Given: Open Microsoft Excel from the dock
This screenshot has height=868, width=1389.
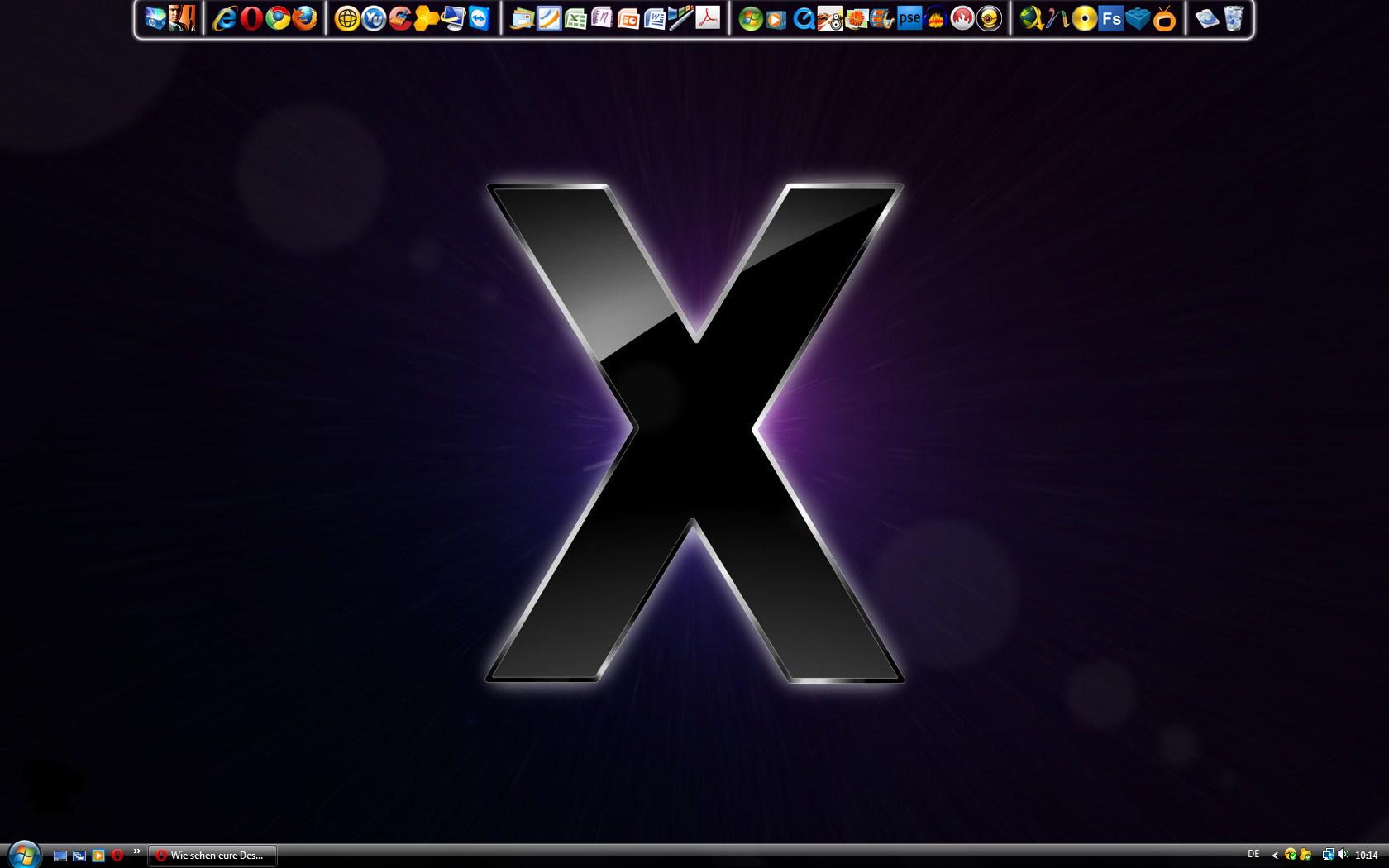Looking at the screenshot, I should tap(575, 18).
